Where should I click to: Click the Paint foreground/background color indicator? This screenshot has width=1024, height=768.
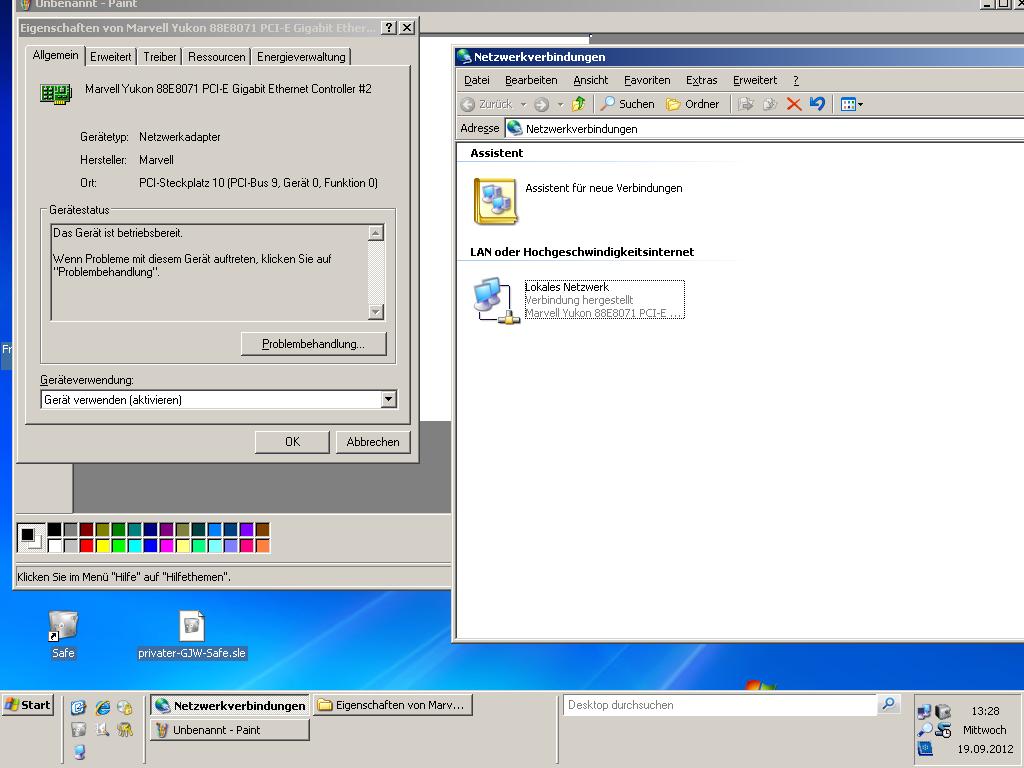click(x=31, y=537)
